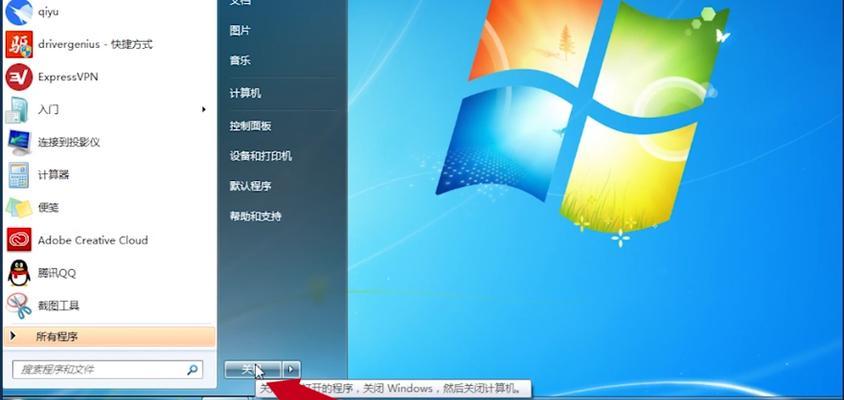
Task: Select the drivergenius - 快捷方式 label
Action: [95, 44]
